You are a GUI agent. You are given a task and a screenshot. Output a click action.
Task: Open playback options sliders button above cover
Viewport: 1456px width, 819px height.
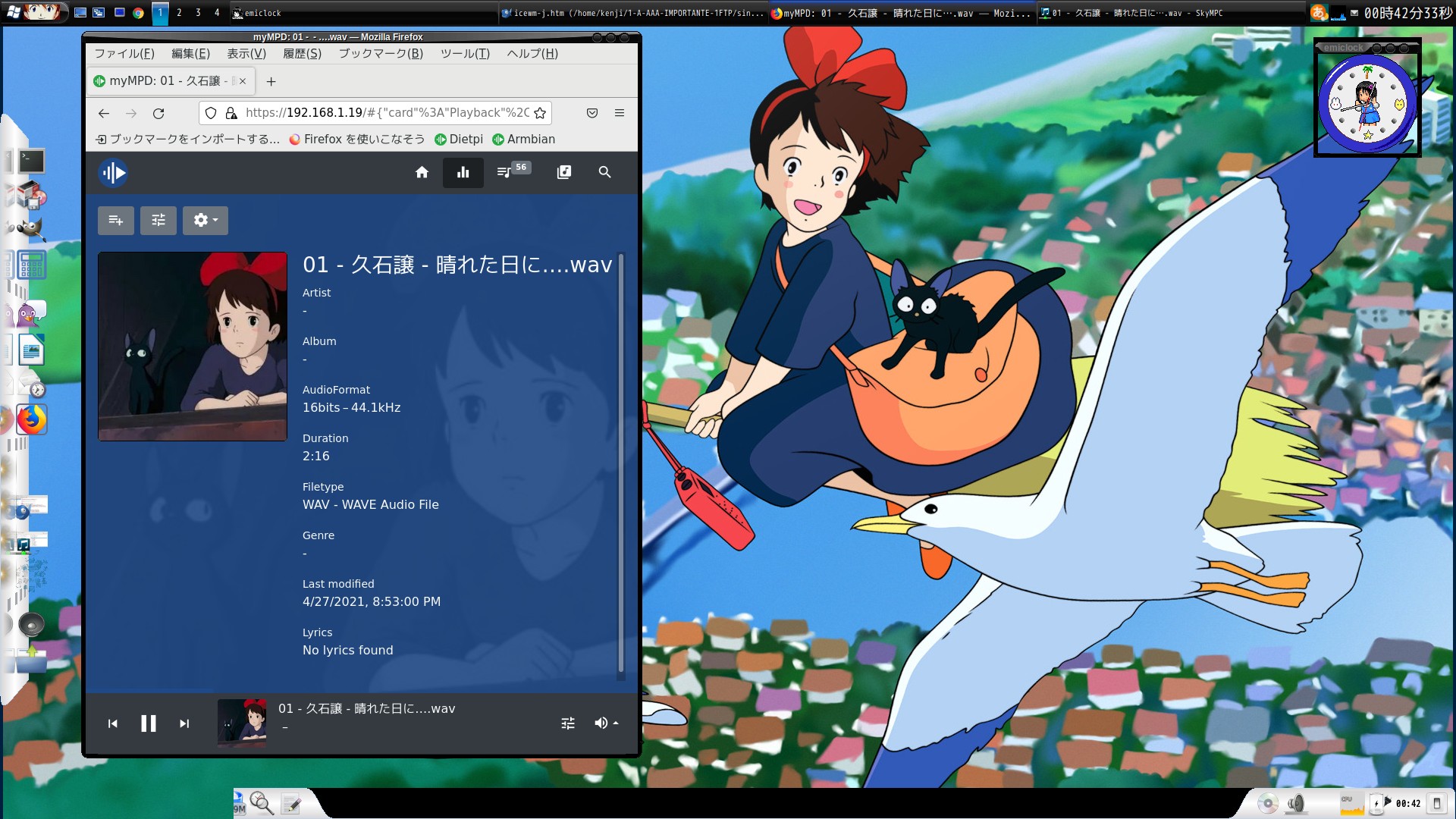(158, 220)
